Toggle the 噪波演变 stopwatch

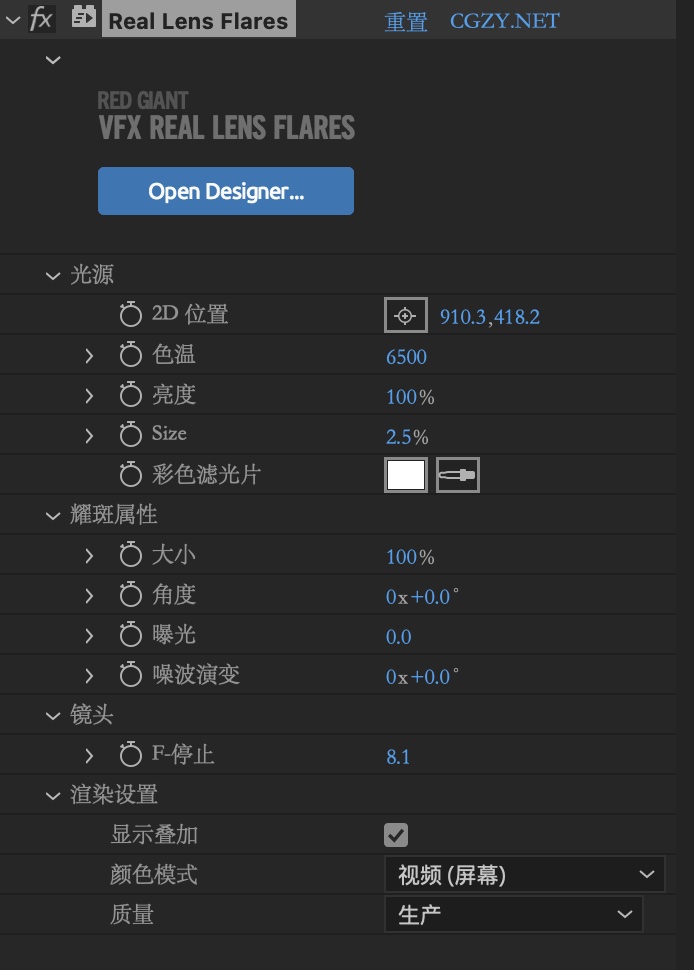(130, 676)
